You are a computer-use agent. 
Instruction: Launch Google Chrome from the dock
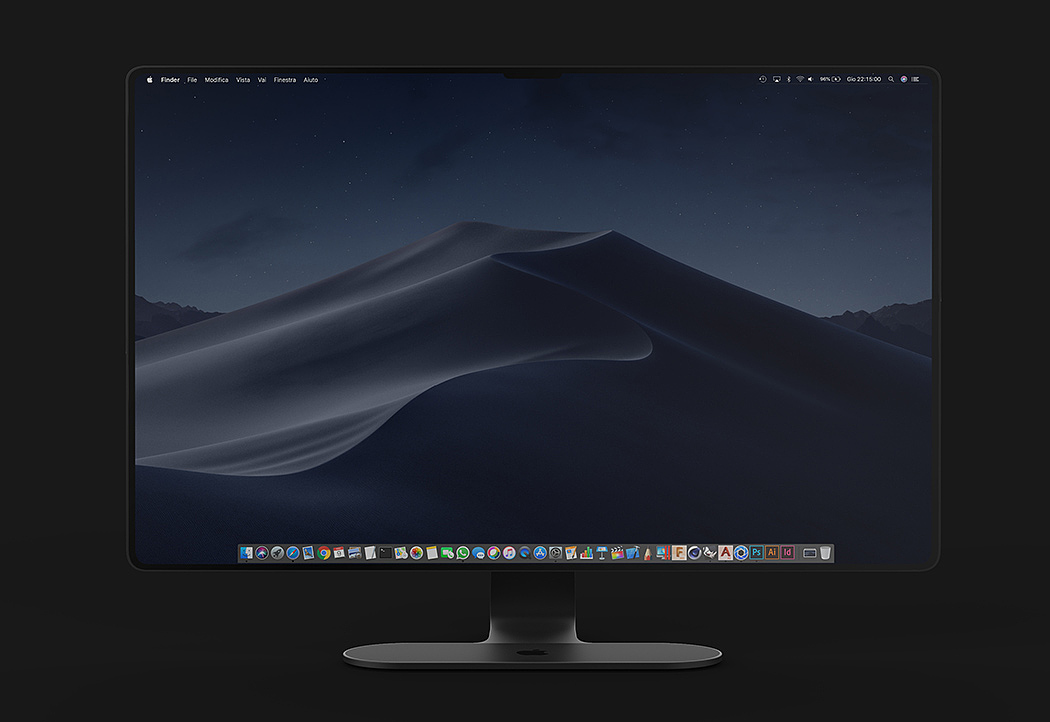pos(323,553)
